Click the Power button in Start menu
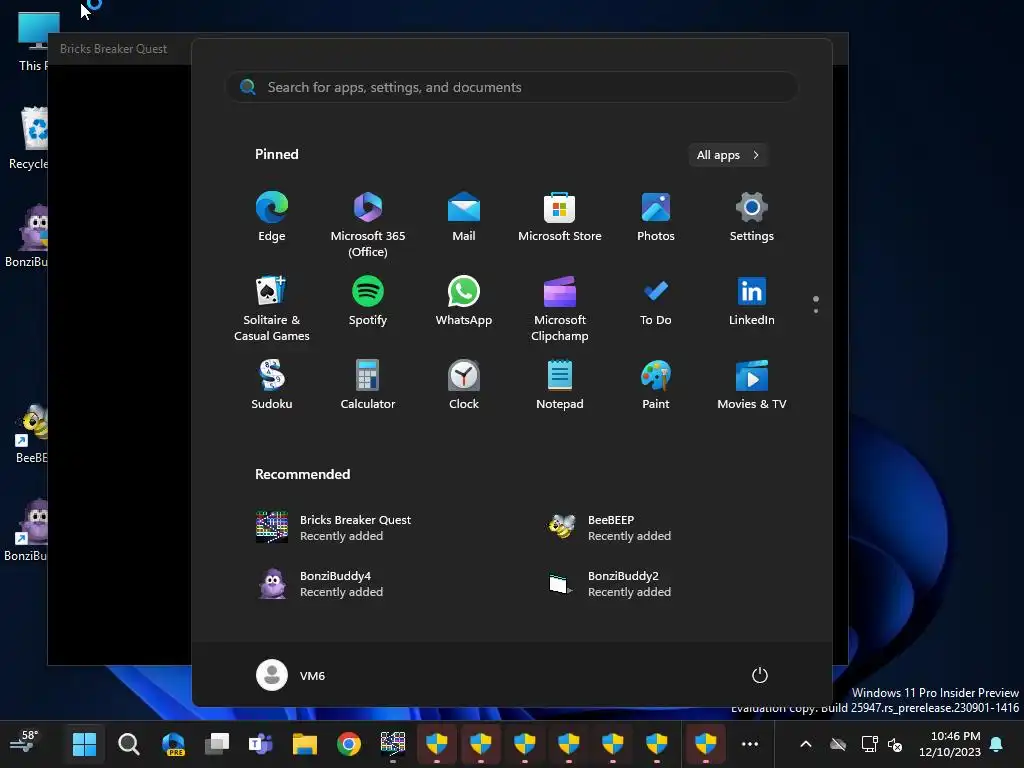 pos(759,675)
